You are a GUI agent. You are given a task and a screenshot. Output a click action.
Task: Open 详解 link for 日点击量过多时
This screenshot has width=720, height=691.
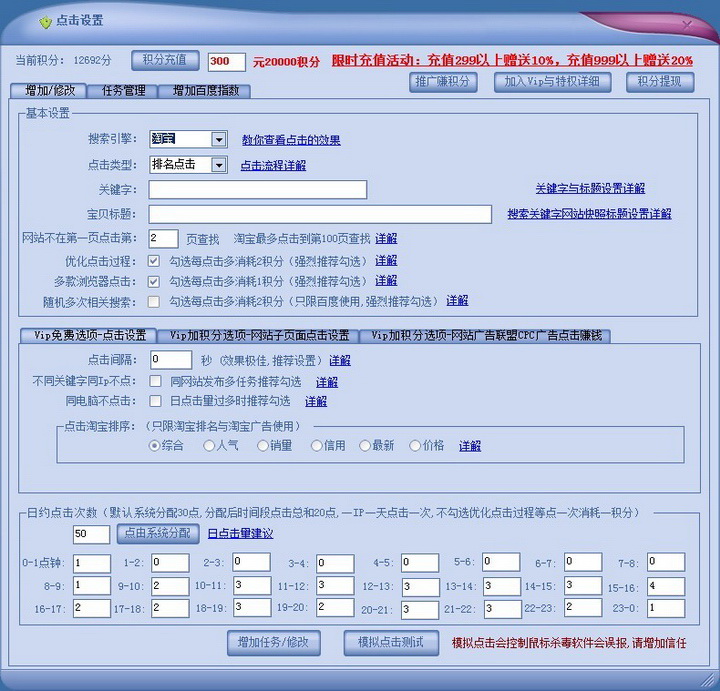(x=316, y=402)
